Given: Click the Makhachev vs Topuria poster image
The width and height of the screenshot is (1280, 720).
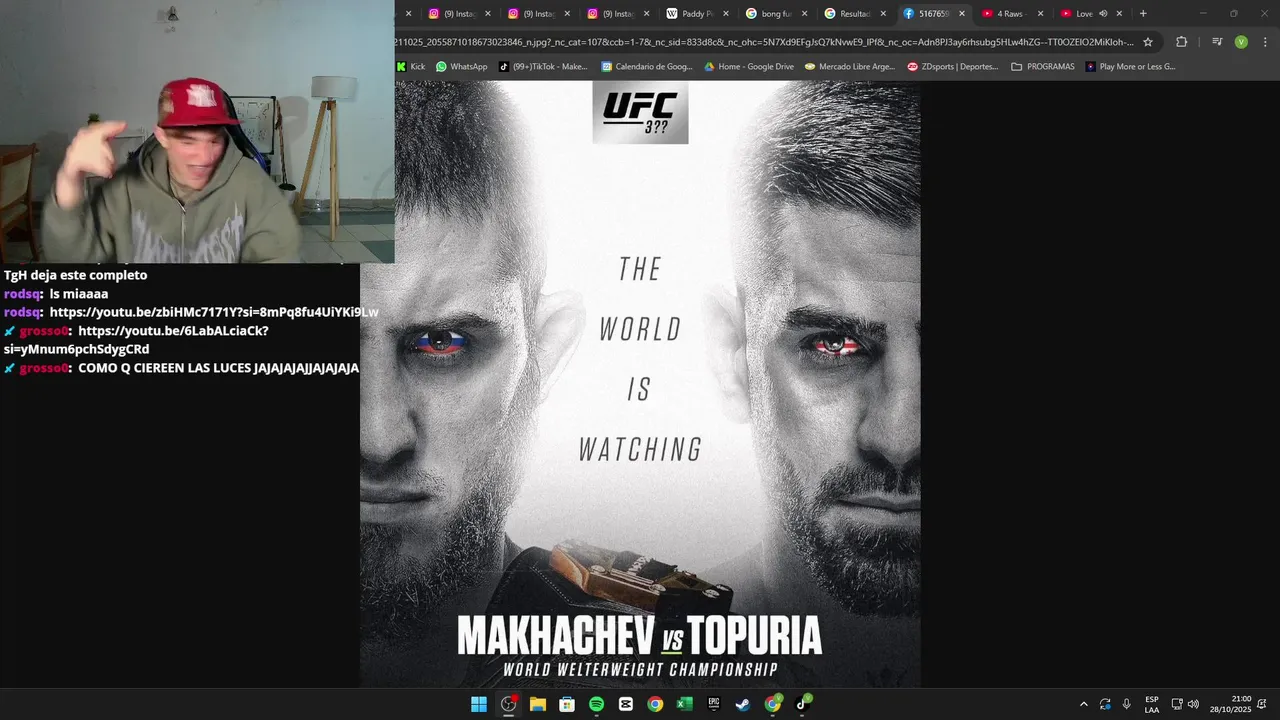Looking at the screenshot, I should pyautogui.click(x=640, y=384).
